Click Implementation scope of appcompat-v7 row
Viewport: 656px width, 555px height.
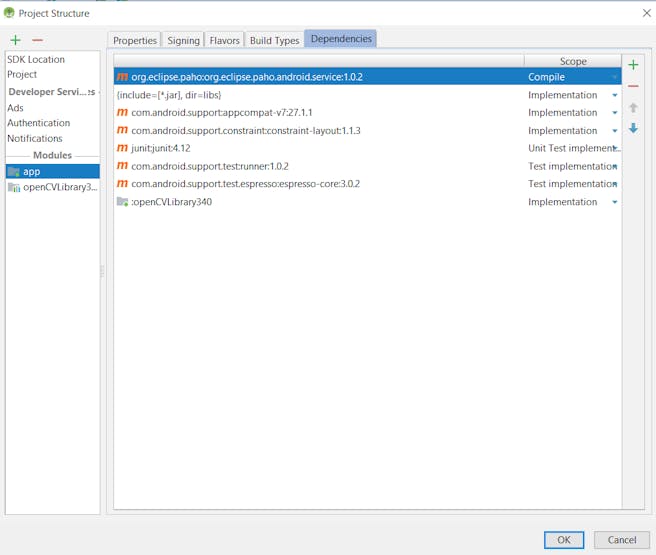click(563, 113)
